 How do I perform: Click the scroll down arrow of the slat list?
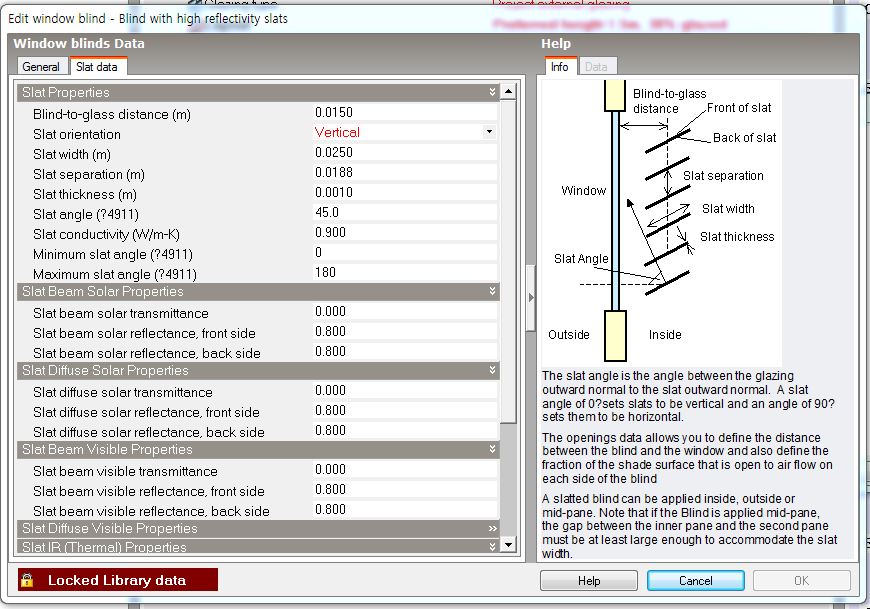(x=508, y=545)
